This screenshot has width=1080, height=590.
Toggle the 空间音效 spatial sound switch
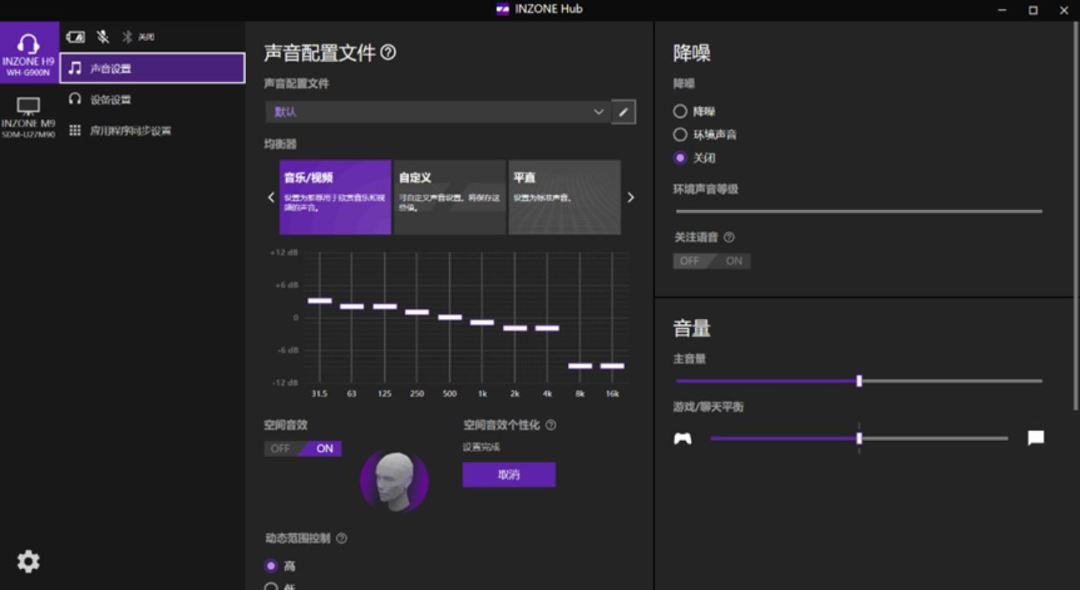303,449
